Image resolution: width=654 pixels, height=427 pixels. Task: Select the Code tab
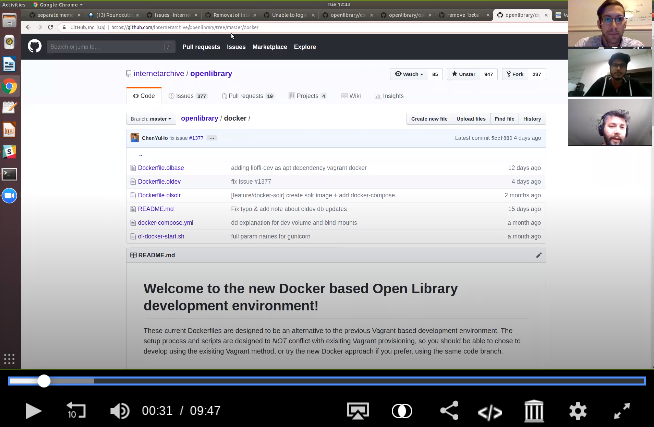coord(144,96)
